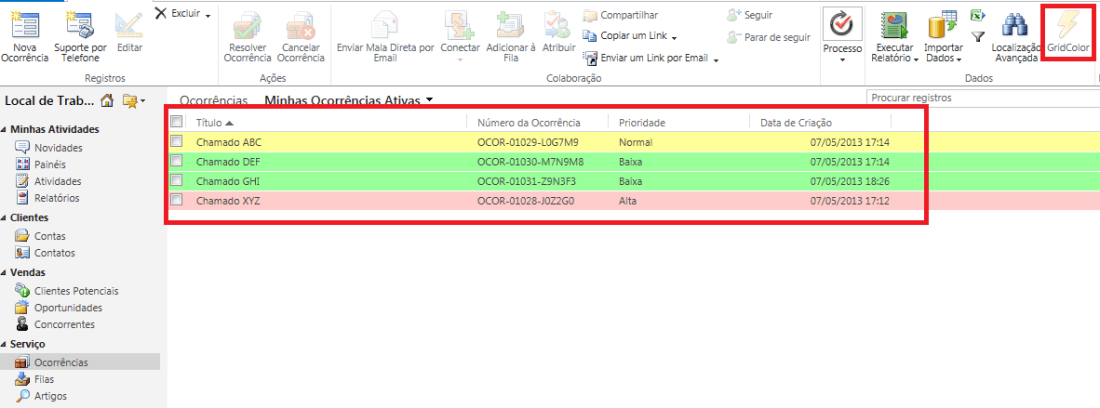Go to Oportunidades under Vendas
1100x408 pixels.
[68, 308]
